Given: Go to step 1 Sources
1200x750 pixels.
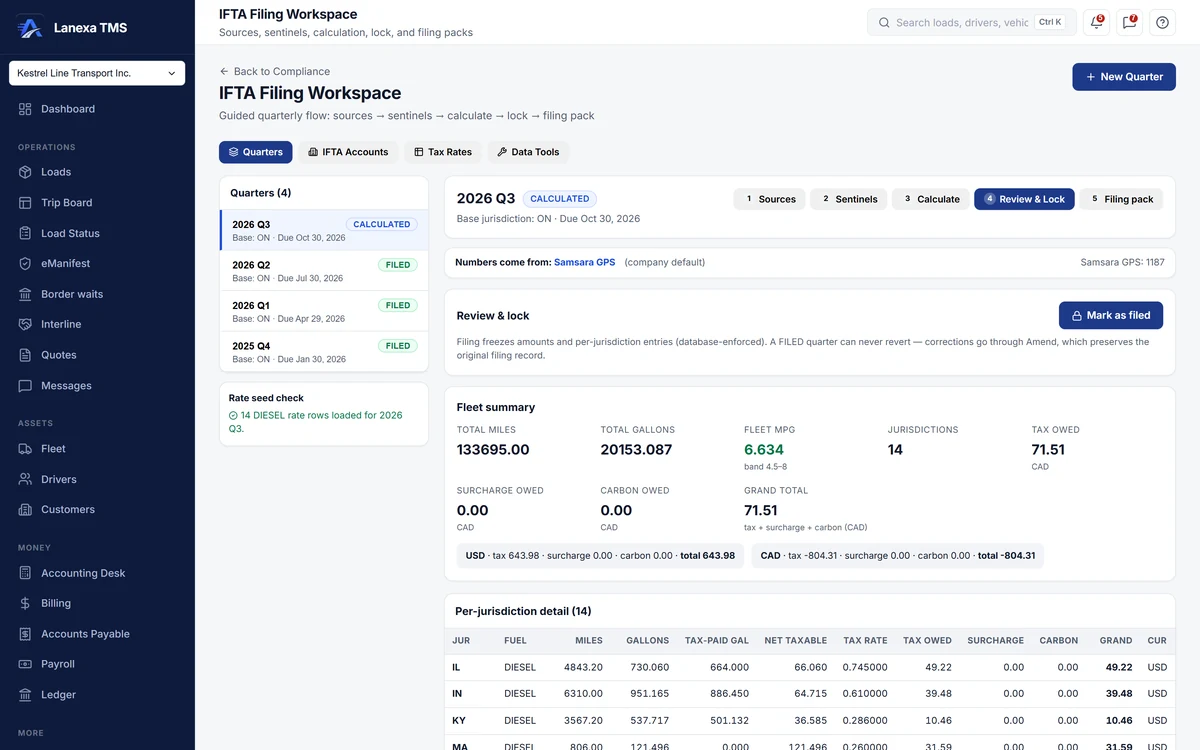Looking at the screenshot, I should [x=770, y=199].
